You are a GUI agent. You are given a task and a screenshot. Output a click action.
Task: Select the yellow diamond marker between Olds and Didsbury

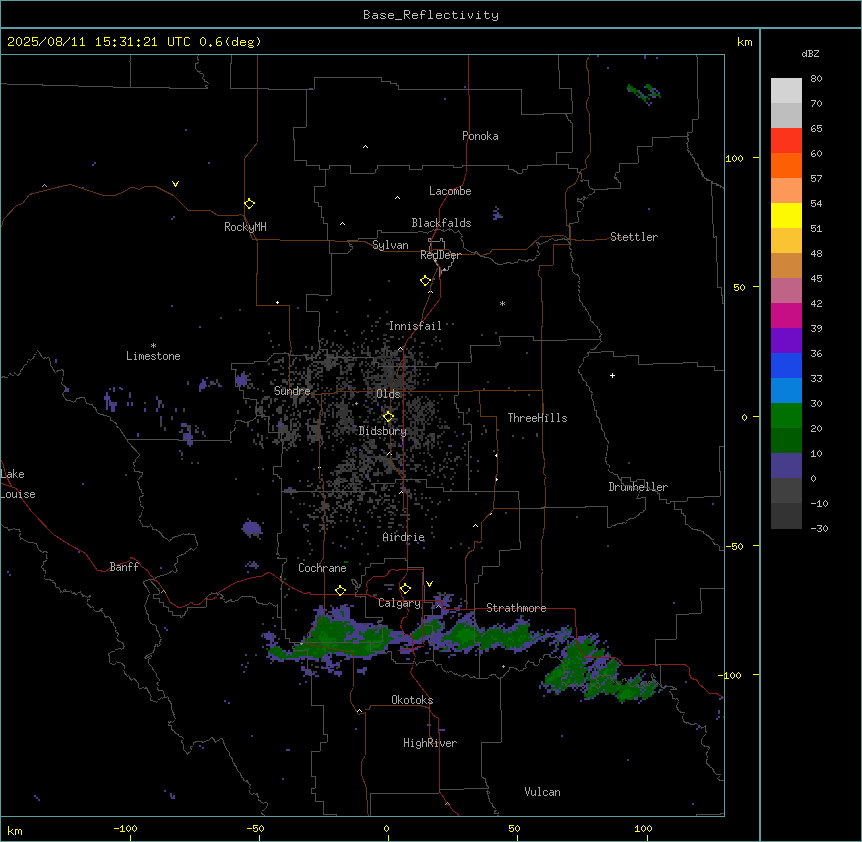pyautogui.click(x=389, y=417)
